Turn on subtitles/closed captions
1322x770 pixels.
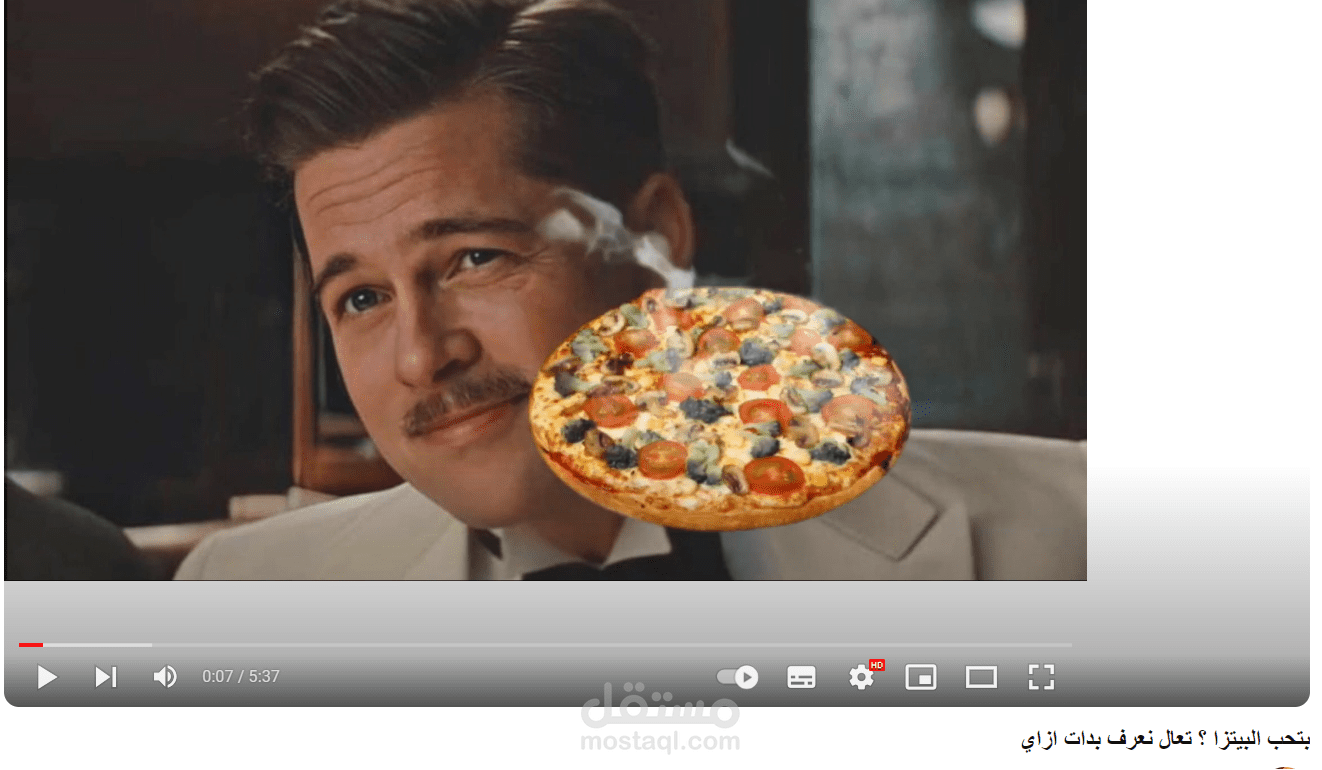[801, 677]
